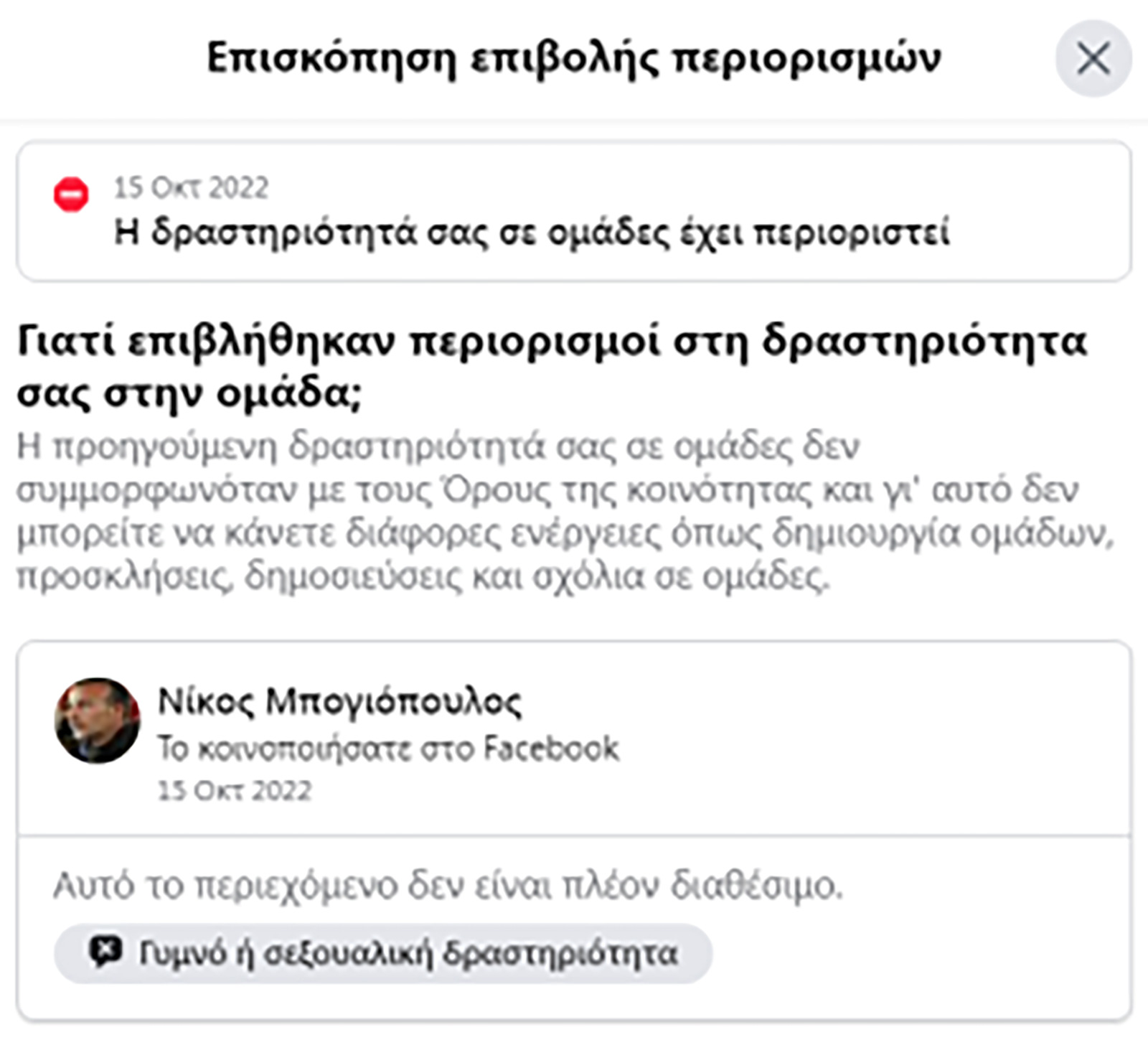Click the violation speech-bubble icon in the tag

105,952
